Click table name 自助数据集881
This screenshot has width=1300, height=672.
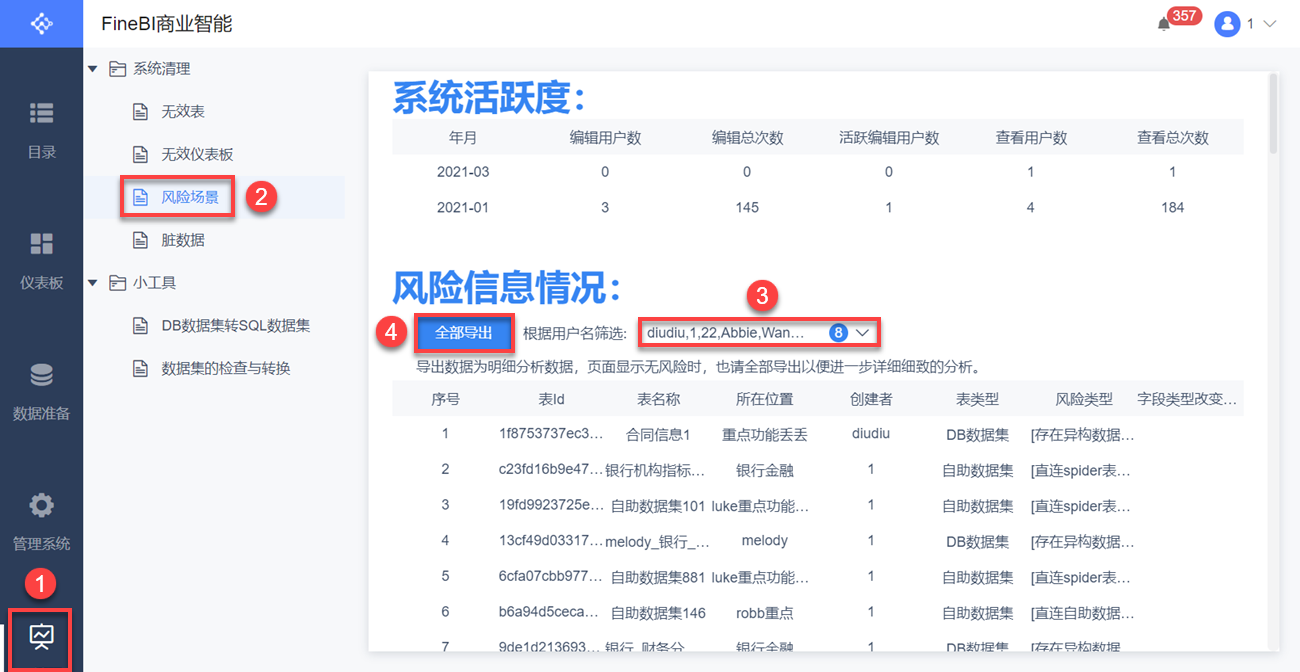[x=658, y=577]
